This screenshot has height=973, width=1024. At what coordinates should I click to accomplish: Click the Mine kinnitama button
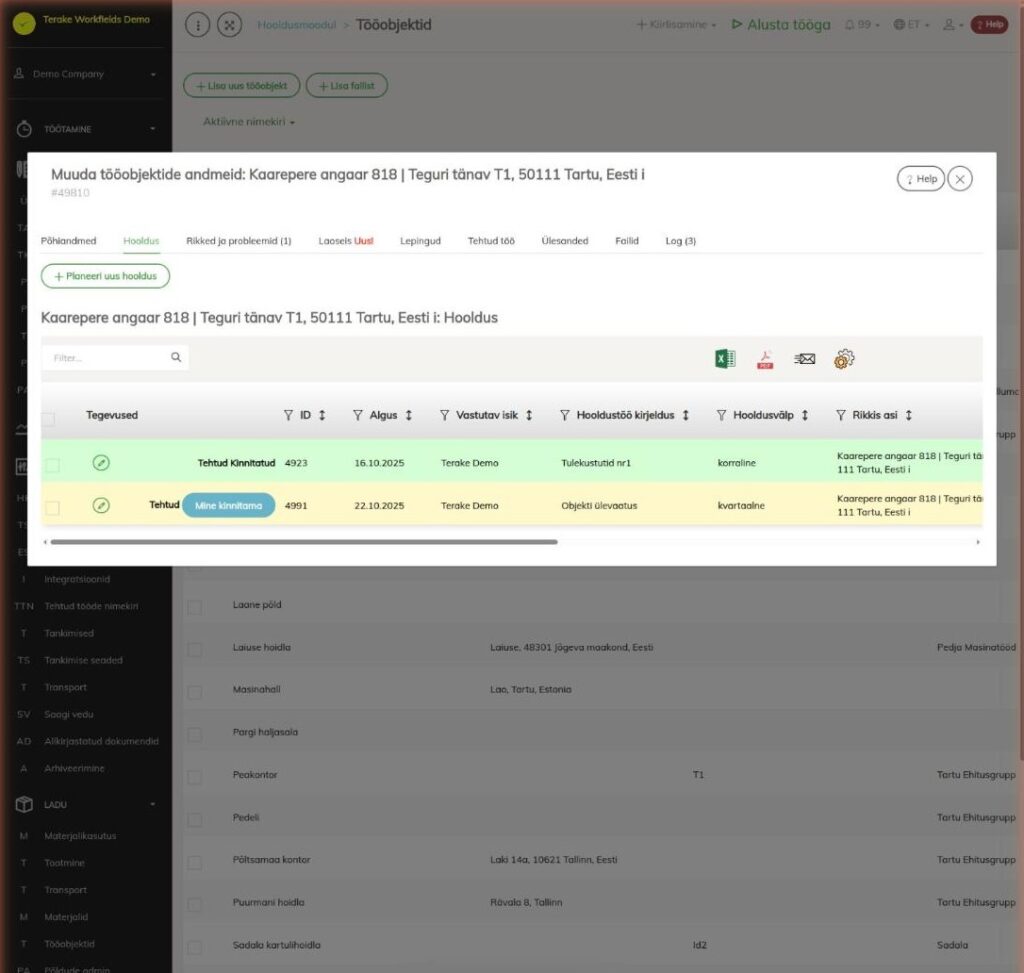click(229, 505)
